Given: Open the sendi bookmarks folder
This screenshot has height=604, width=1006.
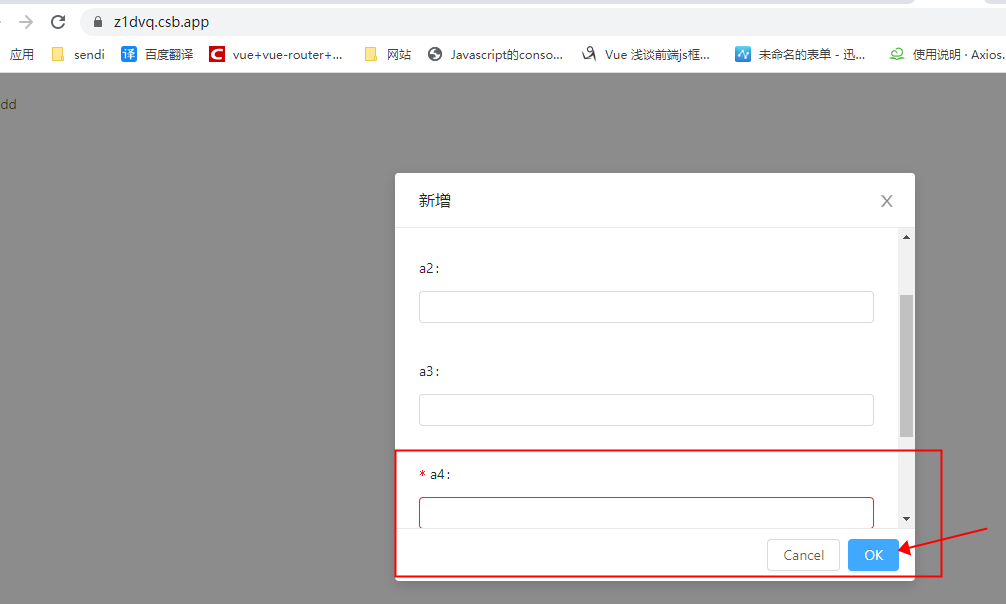Looking at the screenshot, I should [x=77, y=54].
